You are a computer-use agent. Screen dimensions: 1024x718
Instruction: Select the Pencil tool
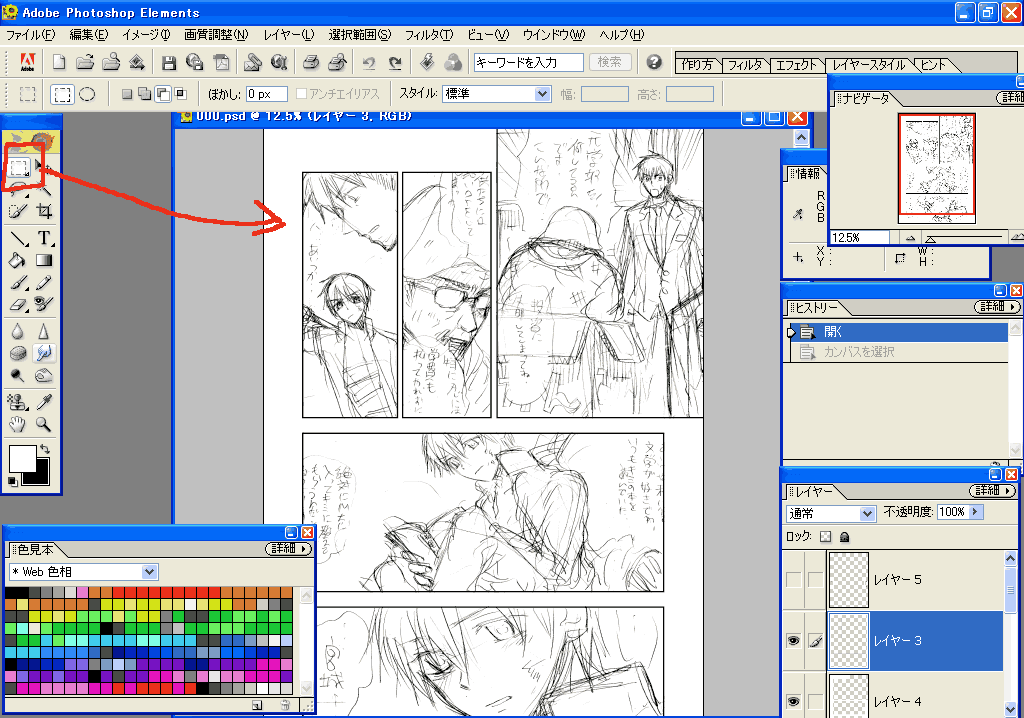pos(44,282)
